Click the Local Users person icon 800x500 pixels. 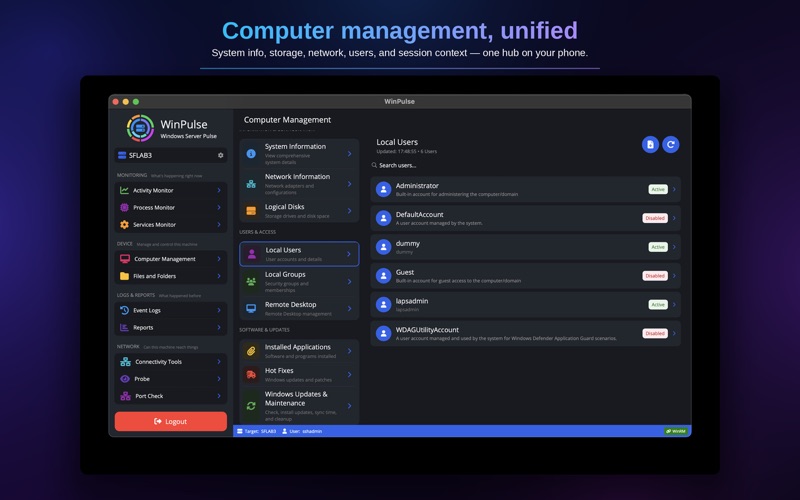tap(252, 254)
